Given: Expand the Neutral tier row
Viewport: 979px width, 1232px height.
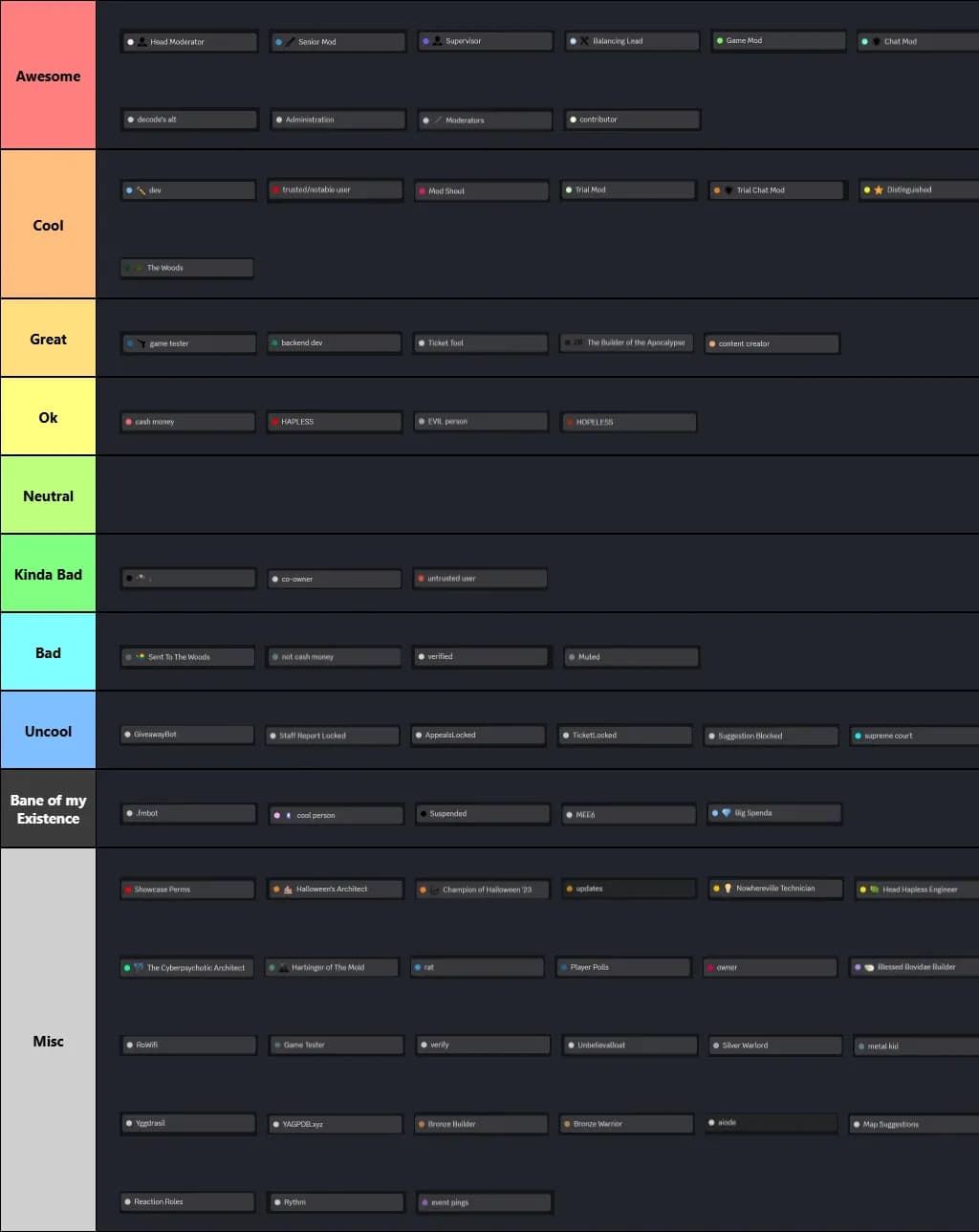Looking at the screenshot, I should [48, 495].
